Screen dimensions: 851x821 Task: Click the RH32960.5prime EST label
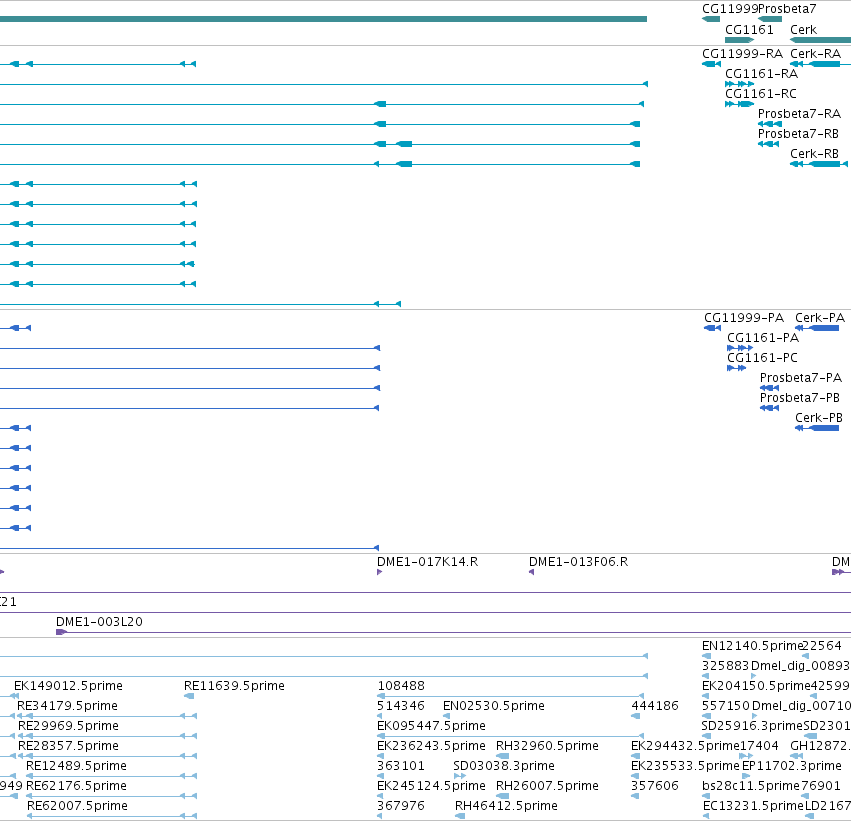pos(547,746)
